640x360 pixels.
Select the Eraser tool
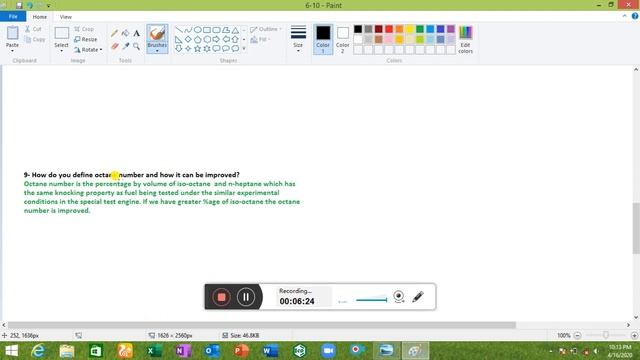(x=115, y=47)
